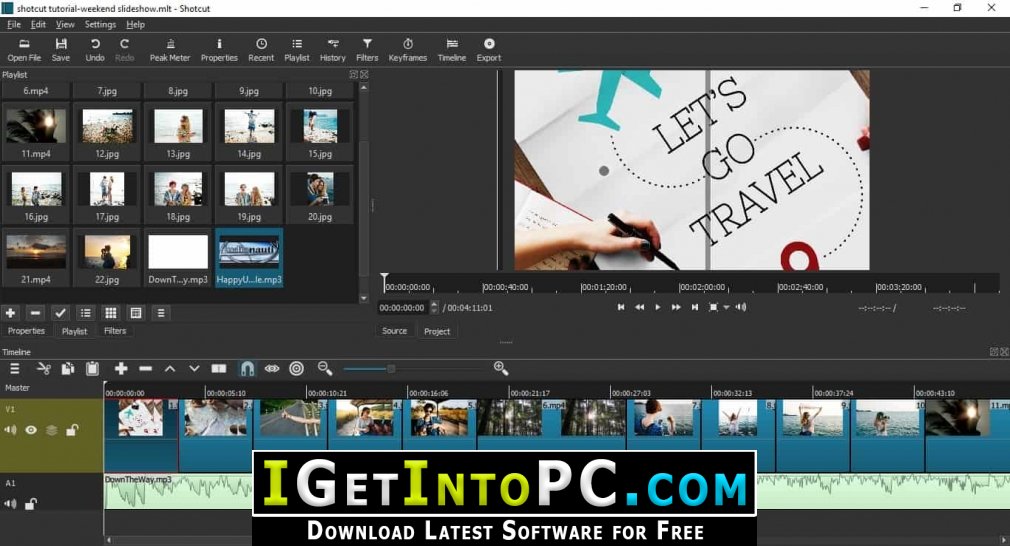
Task: Show Recent files panel
Action: pos(261,50)
